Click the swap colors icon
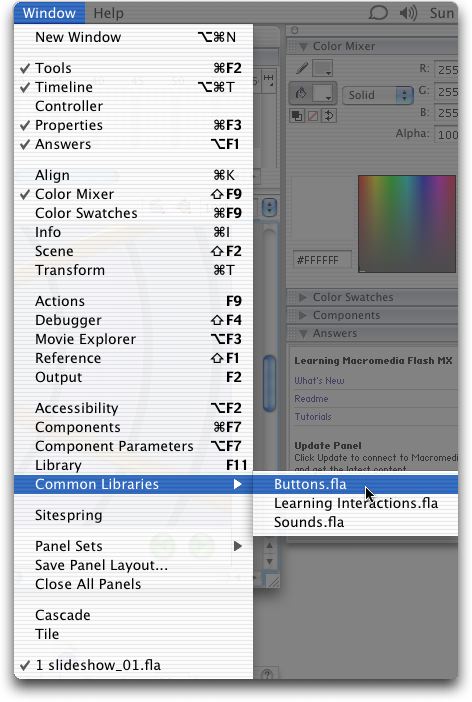The height and width of the screenshot is (702, 472). click(329, 116)
